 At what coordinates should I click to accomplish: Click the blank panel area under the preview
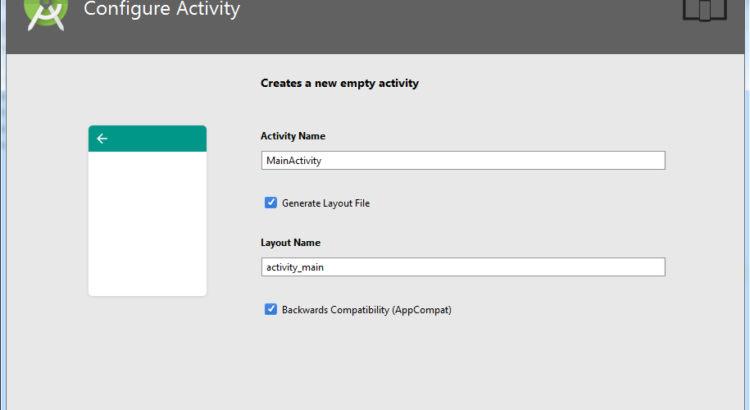pos(147,350)
